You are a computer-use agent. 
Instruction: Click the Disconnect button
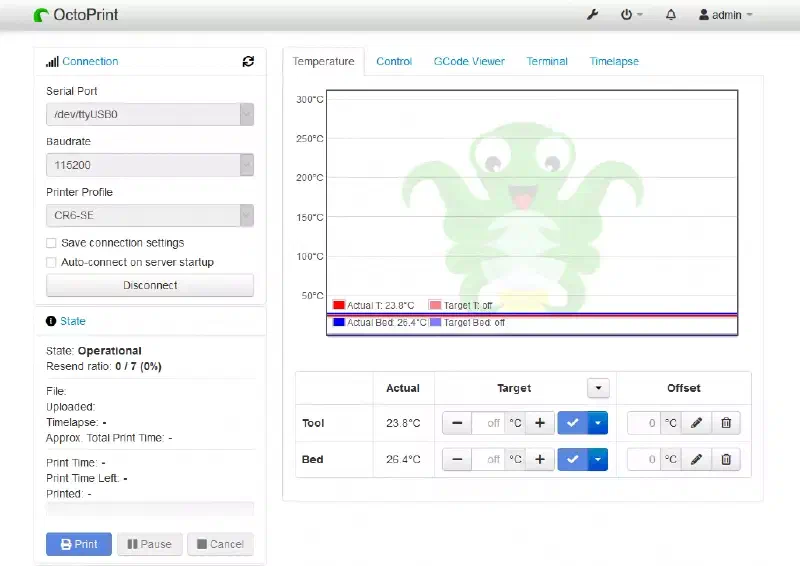[150, 285]
